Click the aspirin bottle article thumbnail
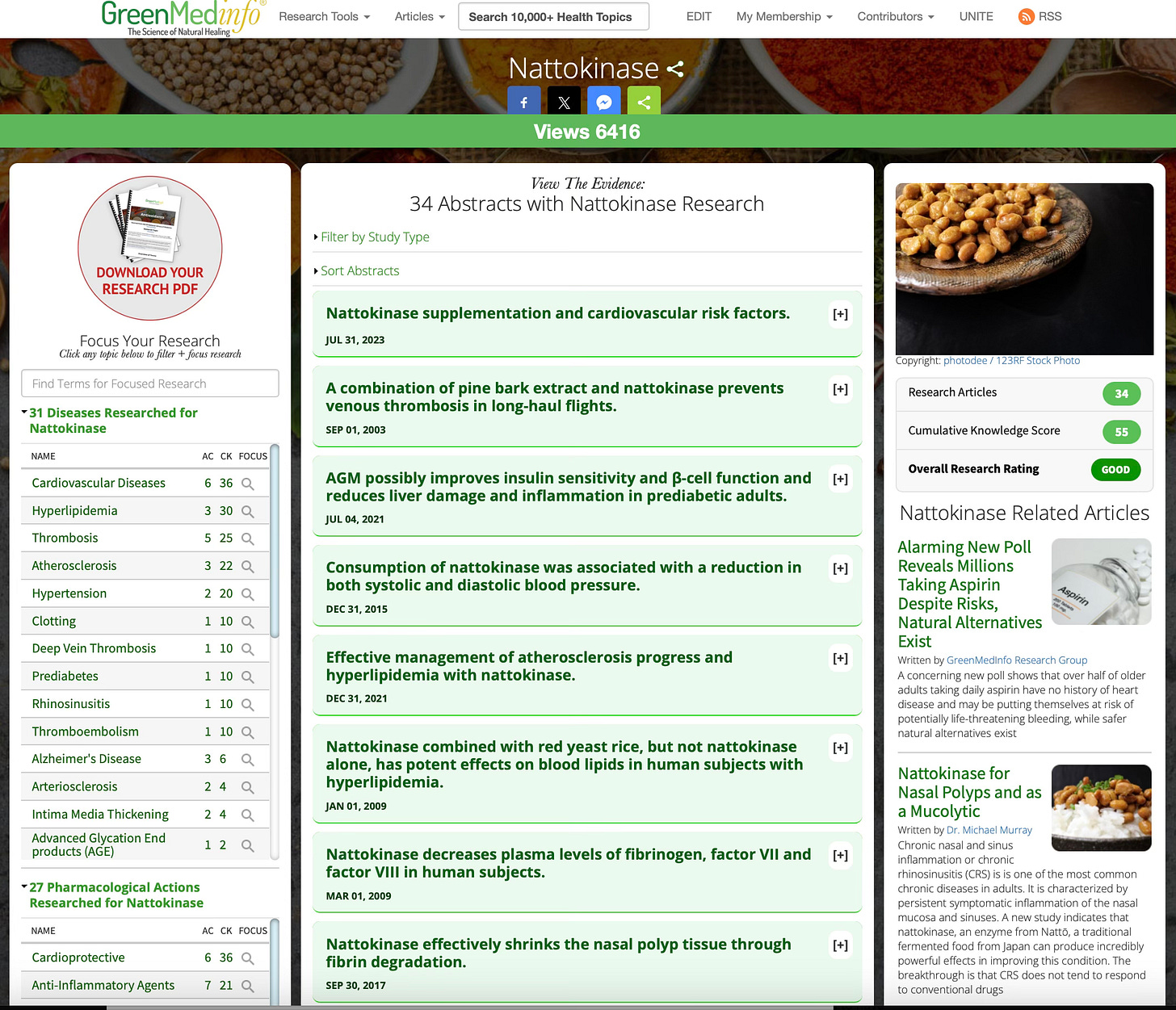 pos(1101,582)
